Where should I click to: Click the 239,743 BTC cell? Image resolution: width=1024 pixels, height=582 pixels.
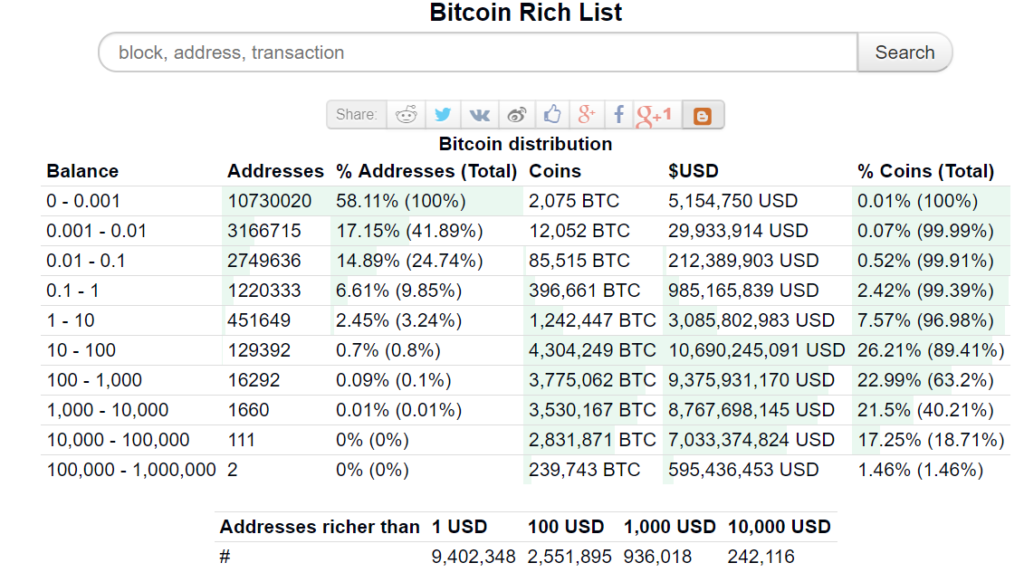click(x=584, y=470)
